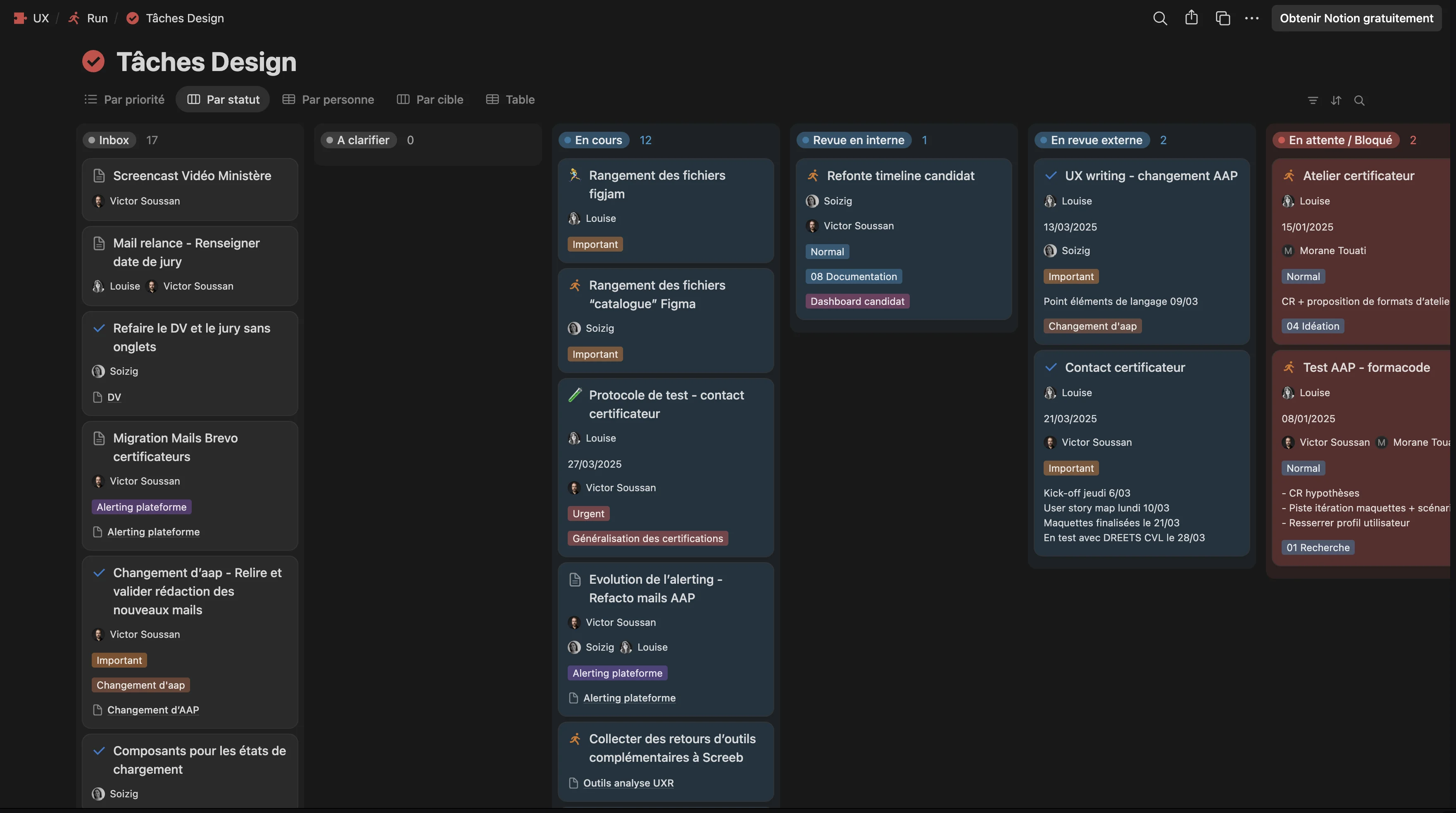The width and height of the screenshot is (1456, 813).
Task: Open filter options with the filter icon
Action: point(1313,100)
